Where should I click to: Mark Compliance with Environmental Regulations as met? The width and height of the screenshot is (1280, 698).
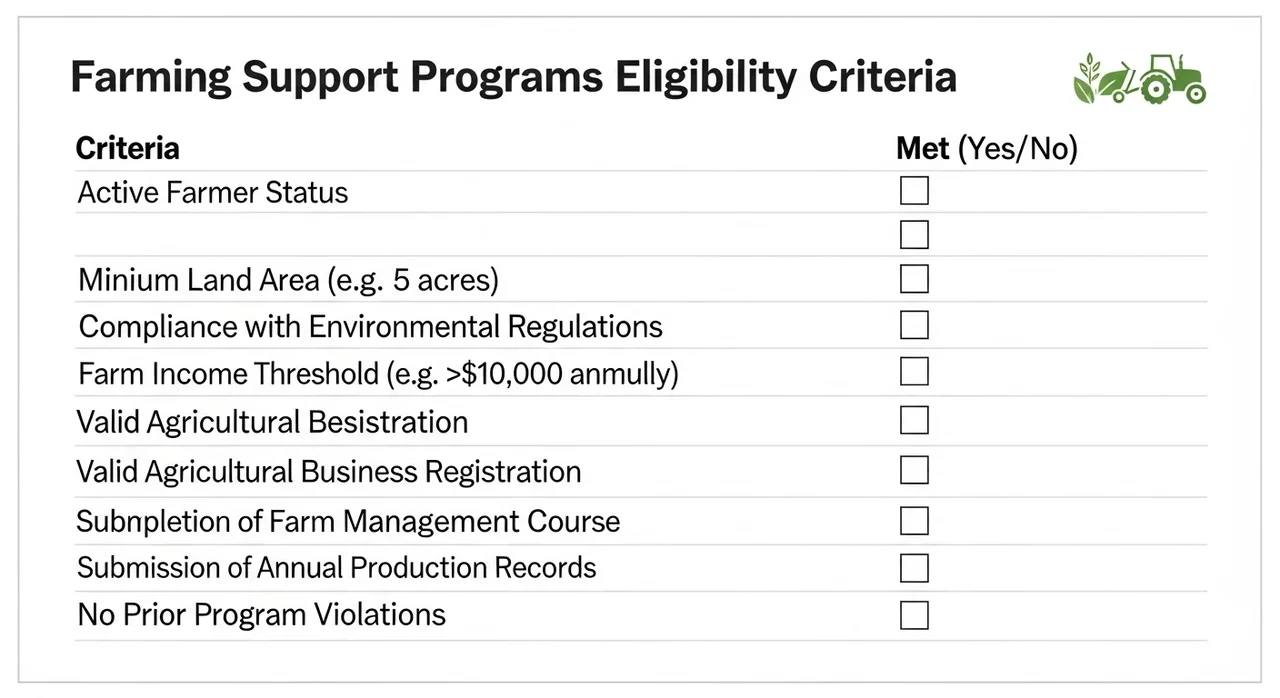click(914, 324)
